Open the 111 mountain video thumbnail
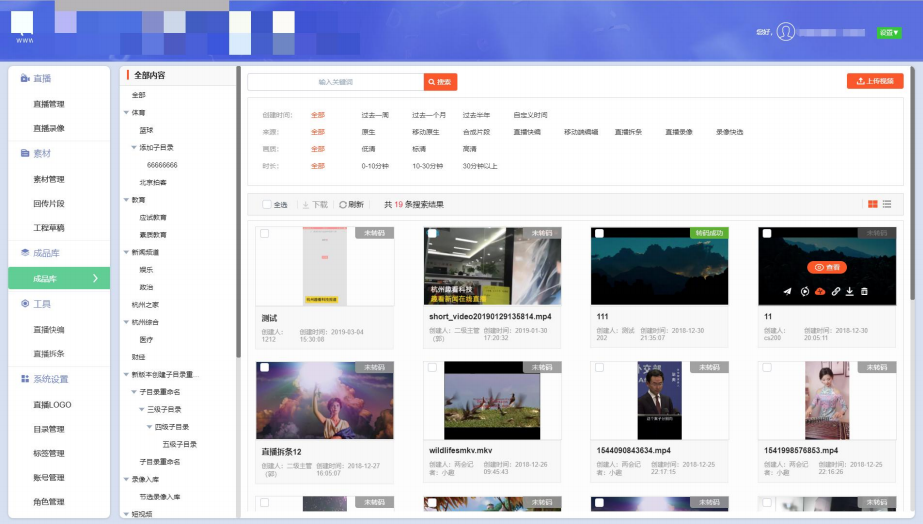 coord(659,266)
